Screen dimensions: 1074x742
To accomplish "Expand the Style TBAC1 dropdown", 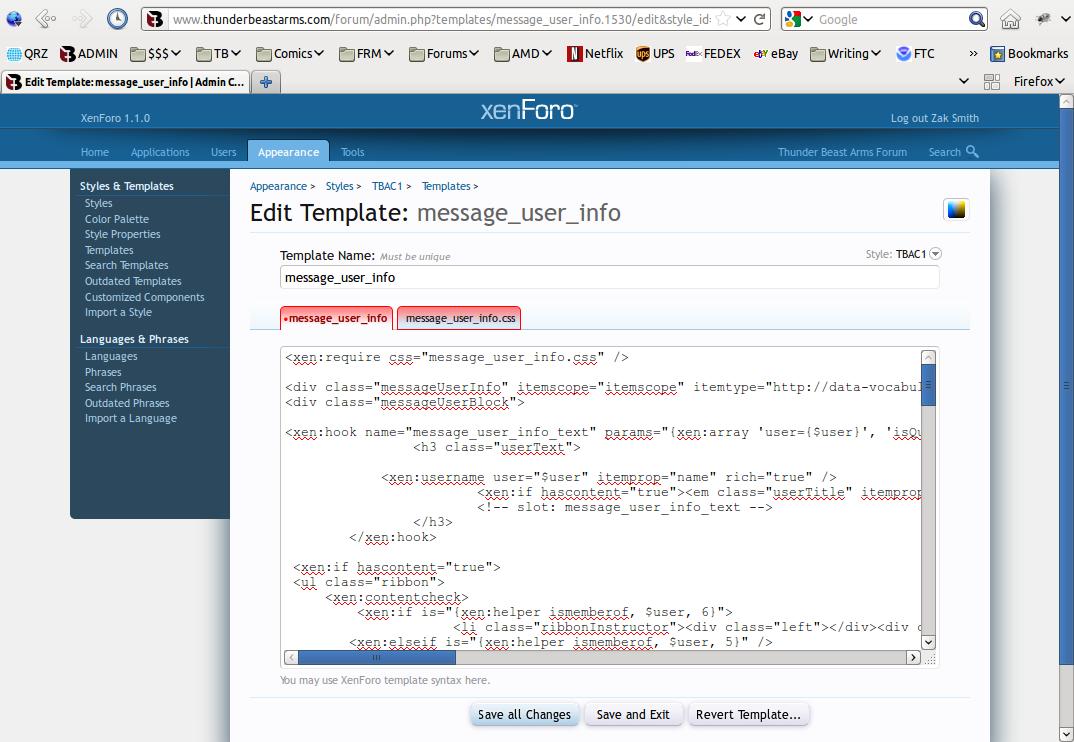I will tap(935, 254).
